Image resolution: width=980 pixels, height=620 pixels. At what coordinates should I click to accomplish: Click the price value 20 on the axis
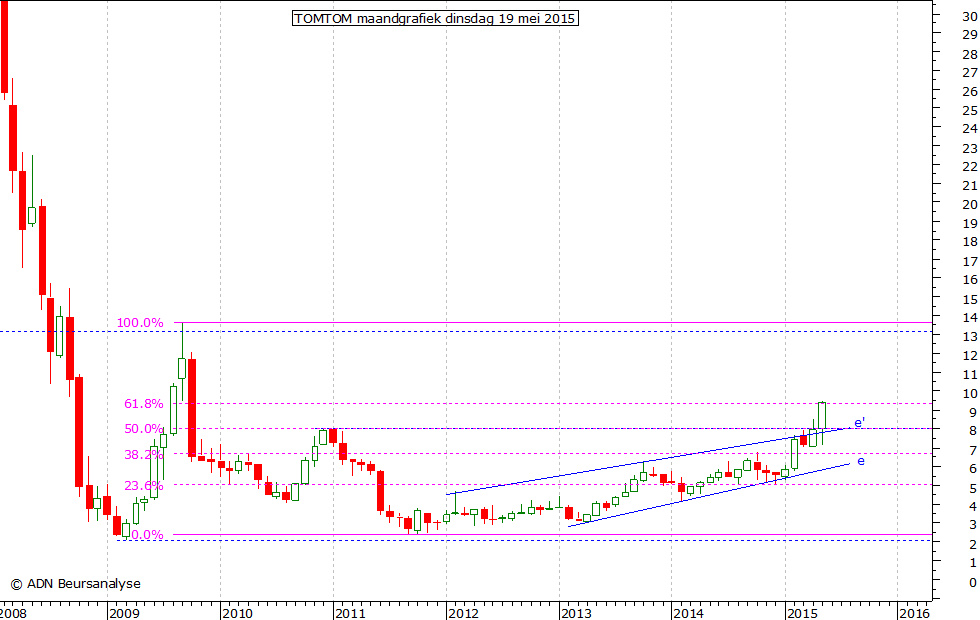970,205
